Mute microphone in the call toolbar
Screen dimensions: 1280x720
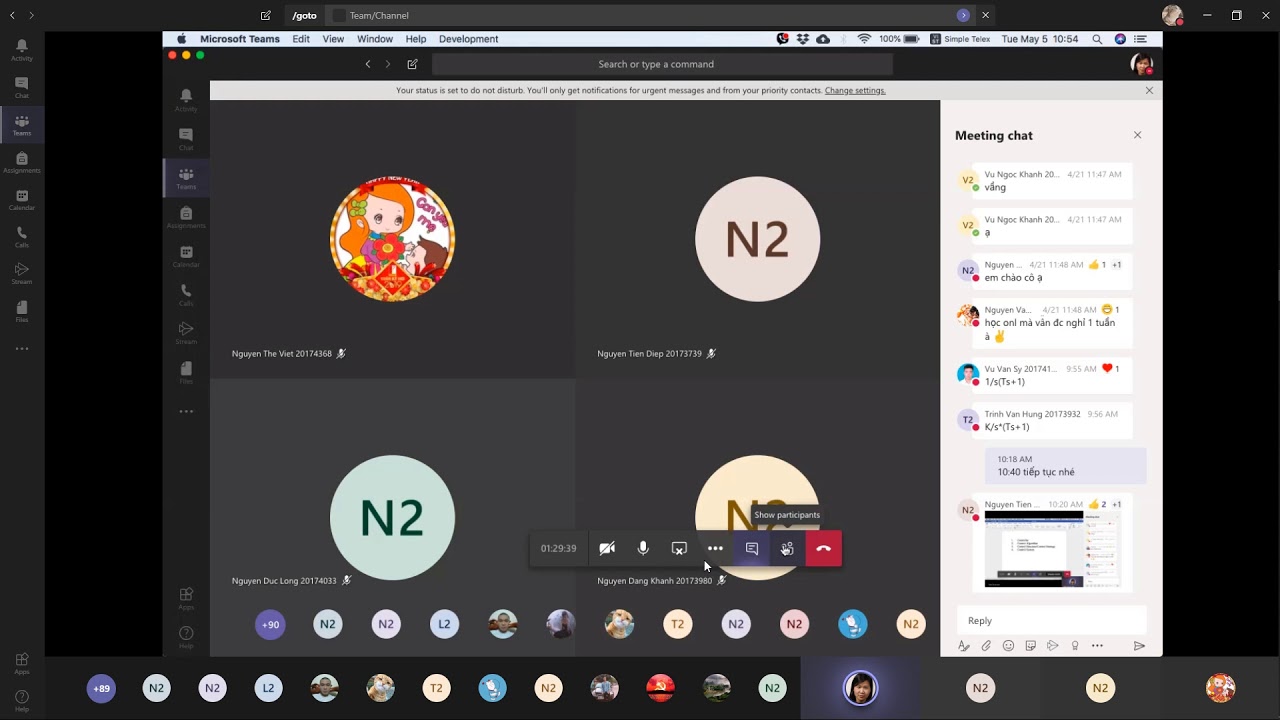(x=643, y=548)
